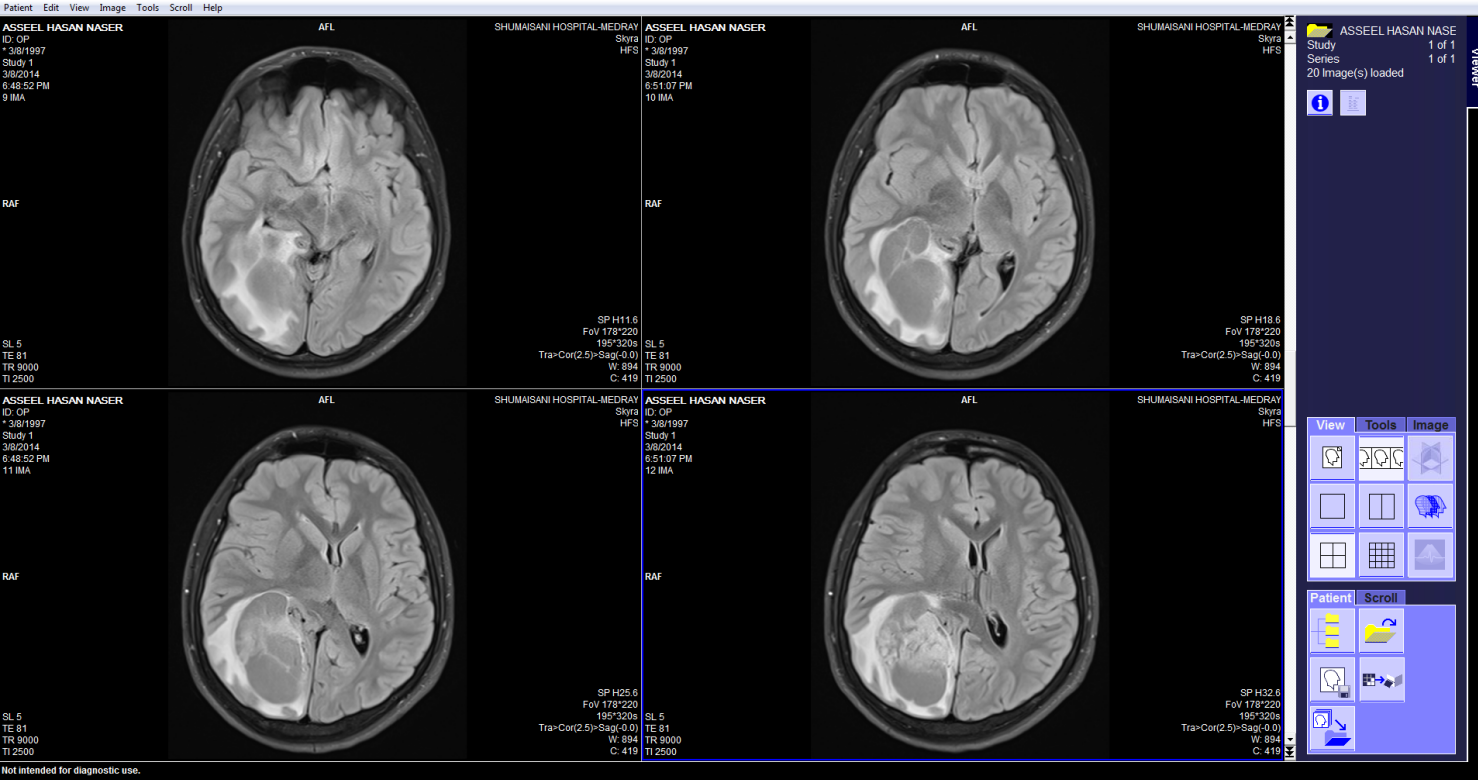Select the View tab in tool panel
This screenshot has height=780, width=1478.
pos(1330,425)
